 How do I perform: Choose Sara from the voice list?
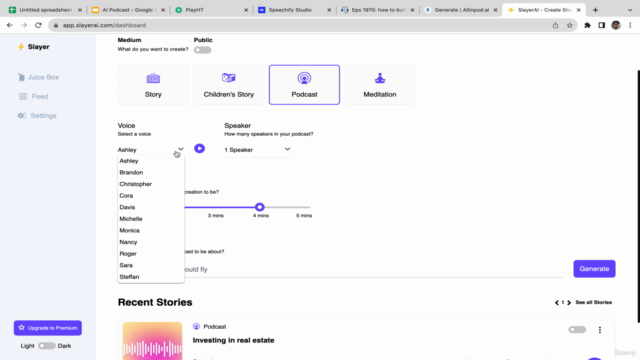coord(151,265)
